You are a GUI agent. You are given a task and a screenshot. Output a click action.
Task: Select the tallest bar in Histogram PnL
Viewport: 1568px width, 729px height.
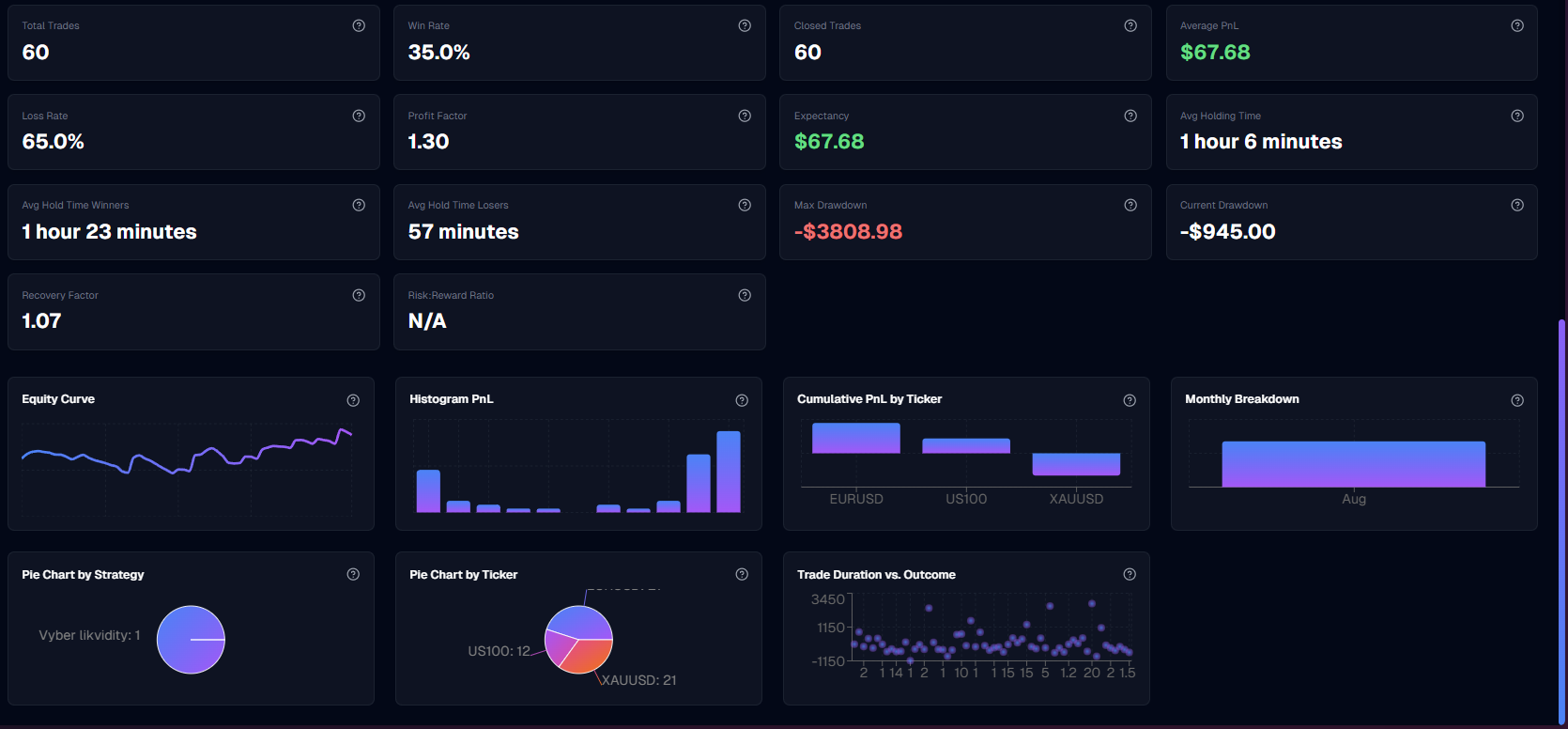tap(729, 472)
